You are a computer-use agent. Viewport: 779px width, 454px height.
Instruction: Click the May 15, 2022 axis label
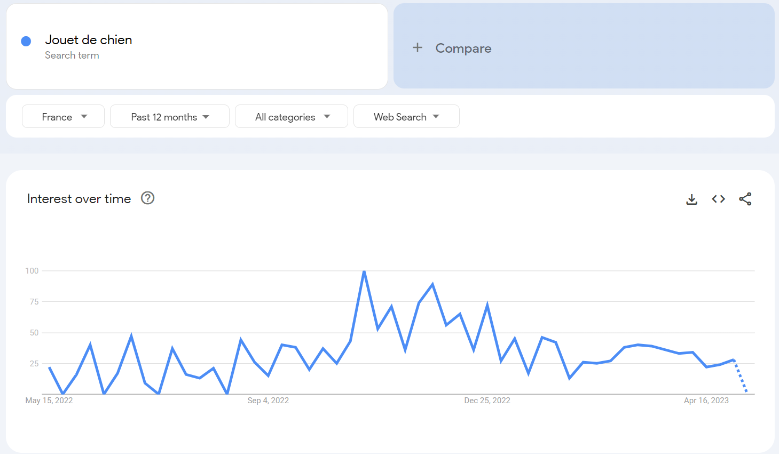[49, 400]
